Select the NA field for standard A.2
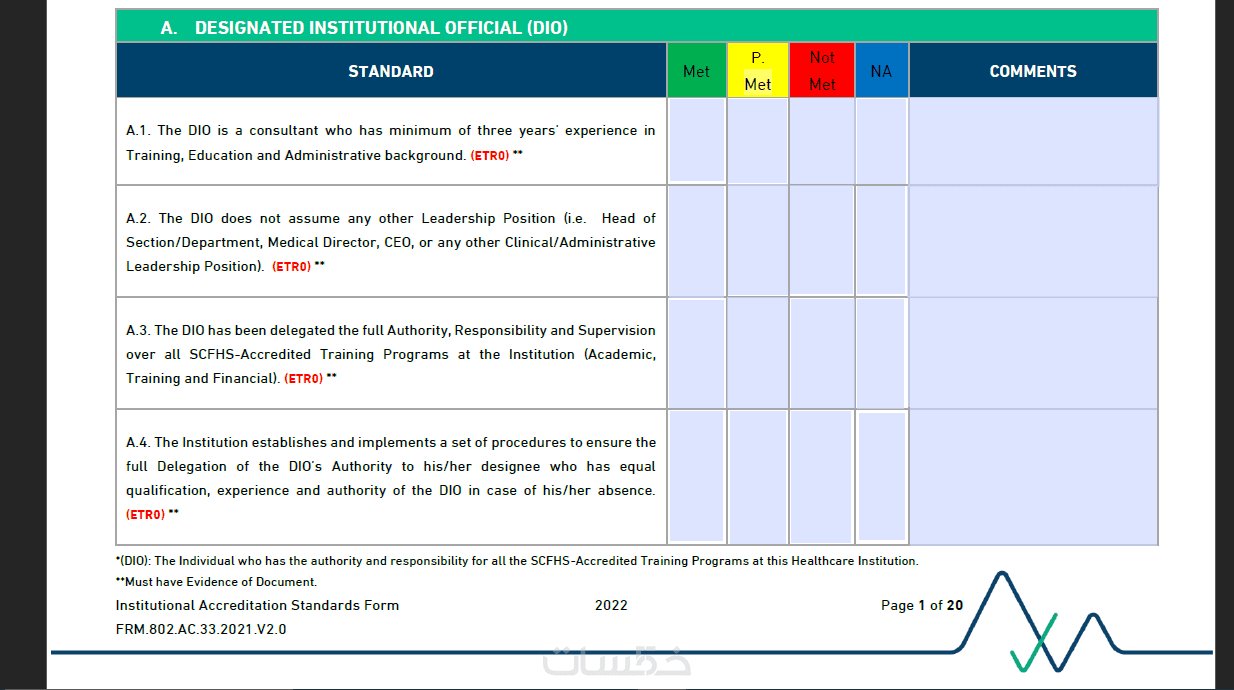1234x690 pixels. coord(882,241)
